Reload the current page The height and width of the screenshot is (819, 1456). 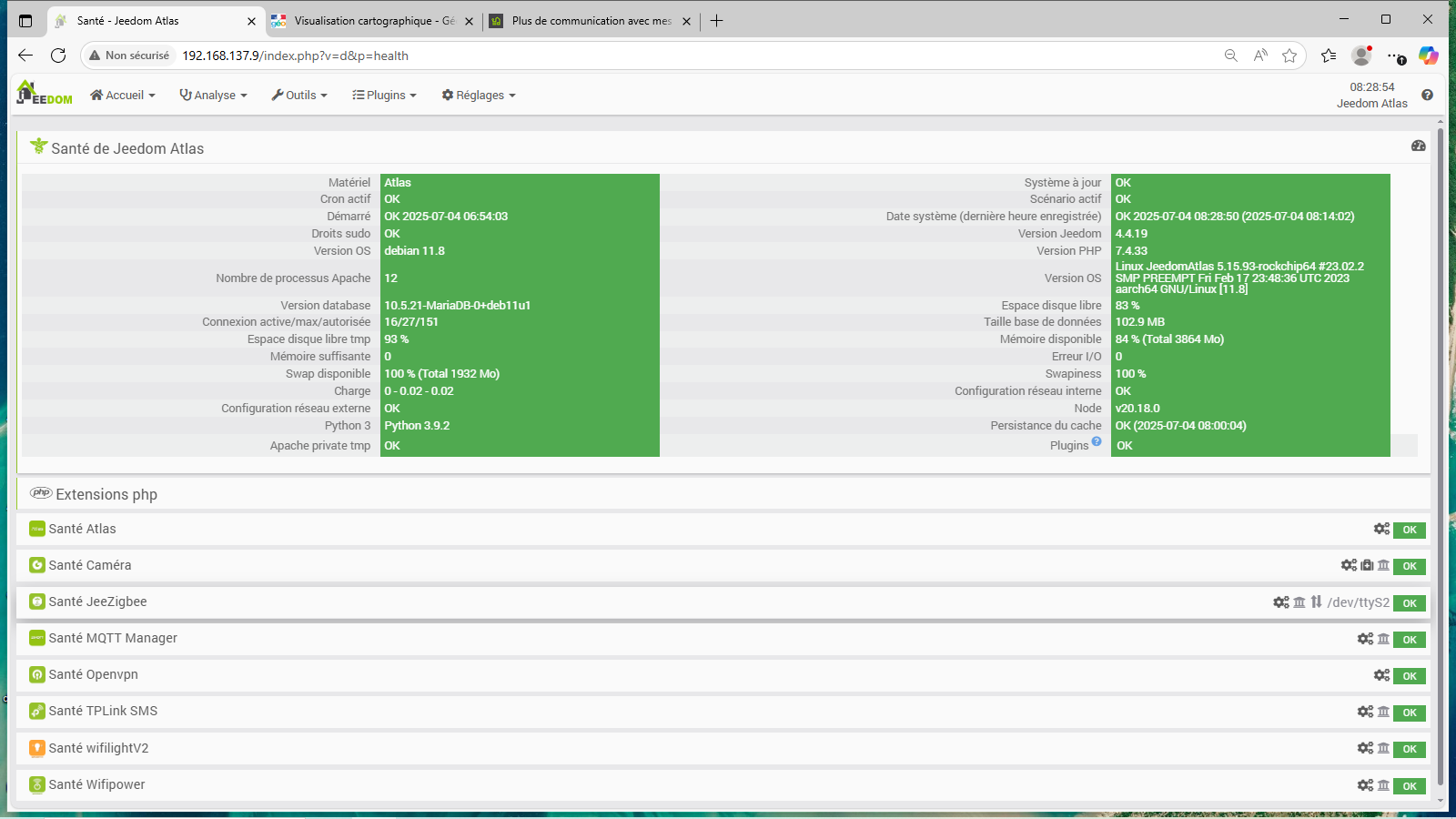pyautogui.click(x=58, y=56)
